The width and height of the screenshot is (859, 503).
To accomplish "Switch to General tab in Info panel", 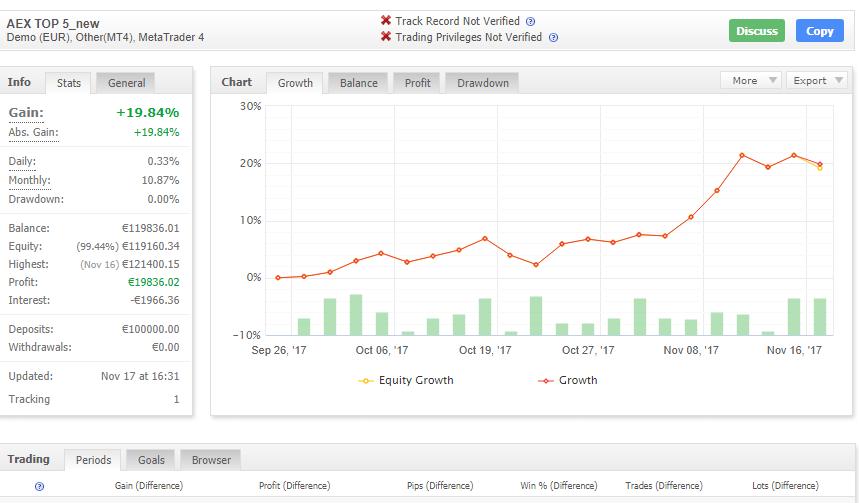I will [127, 83].
